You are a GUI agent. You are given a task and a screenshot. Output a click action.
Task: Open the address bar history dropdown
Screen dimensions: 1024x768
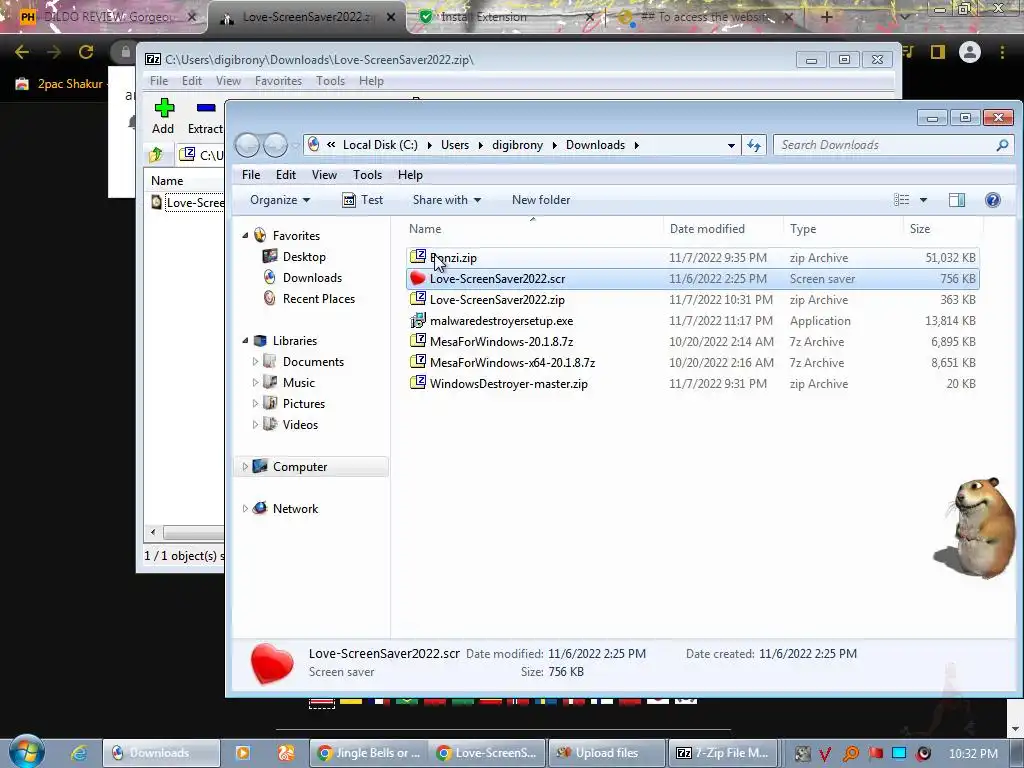coord(731,146)
